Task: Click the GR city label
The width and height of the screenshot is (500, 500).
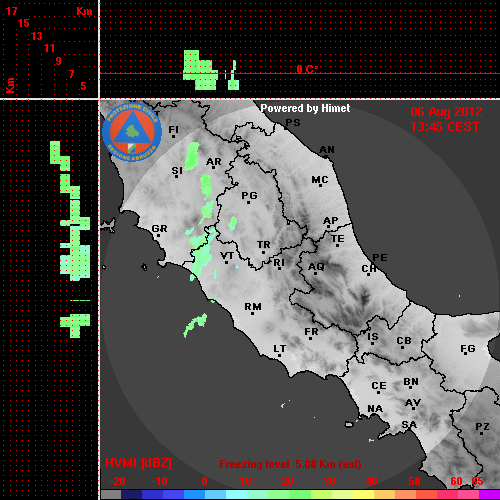Action: pos(159,229)
